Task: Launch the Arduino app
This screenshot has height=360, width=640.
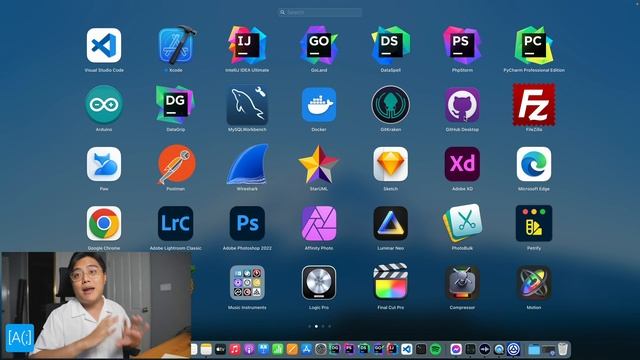Action: 104,104
